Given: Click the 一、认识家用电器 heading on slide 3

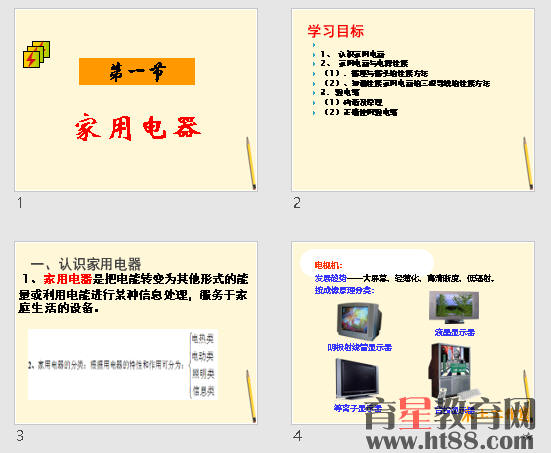Looking at the screenshot, I should [x=86, y=264].
